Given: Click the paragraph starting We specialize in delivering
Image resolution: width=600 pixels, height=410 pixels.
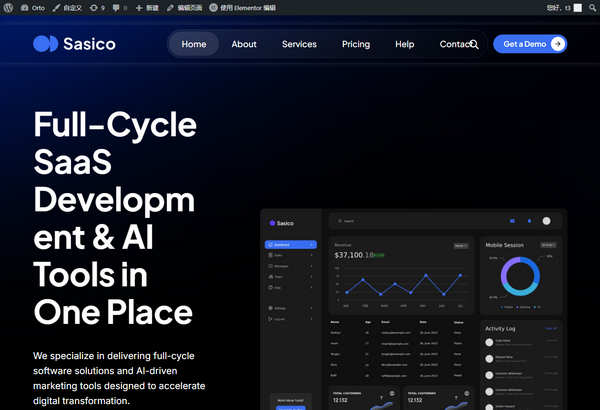Looking at the screenshot, I should tap(119, 378).
